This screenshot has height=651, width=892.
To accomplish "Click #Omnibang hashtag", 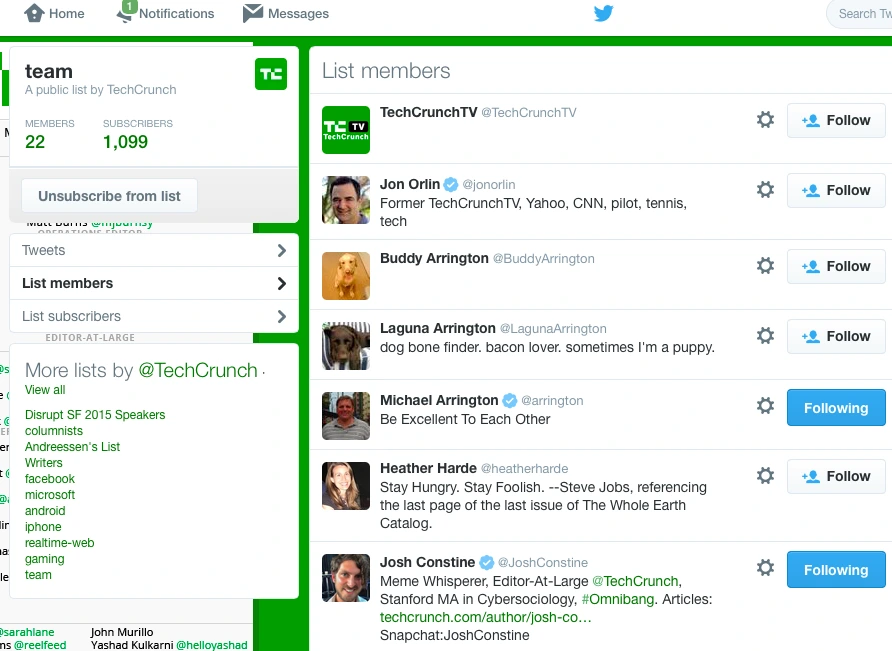I will point(618,599).
